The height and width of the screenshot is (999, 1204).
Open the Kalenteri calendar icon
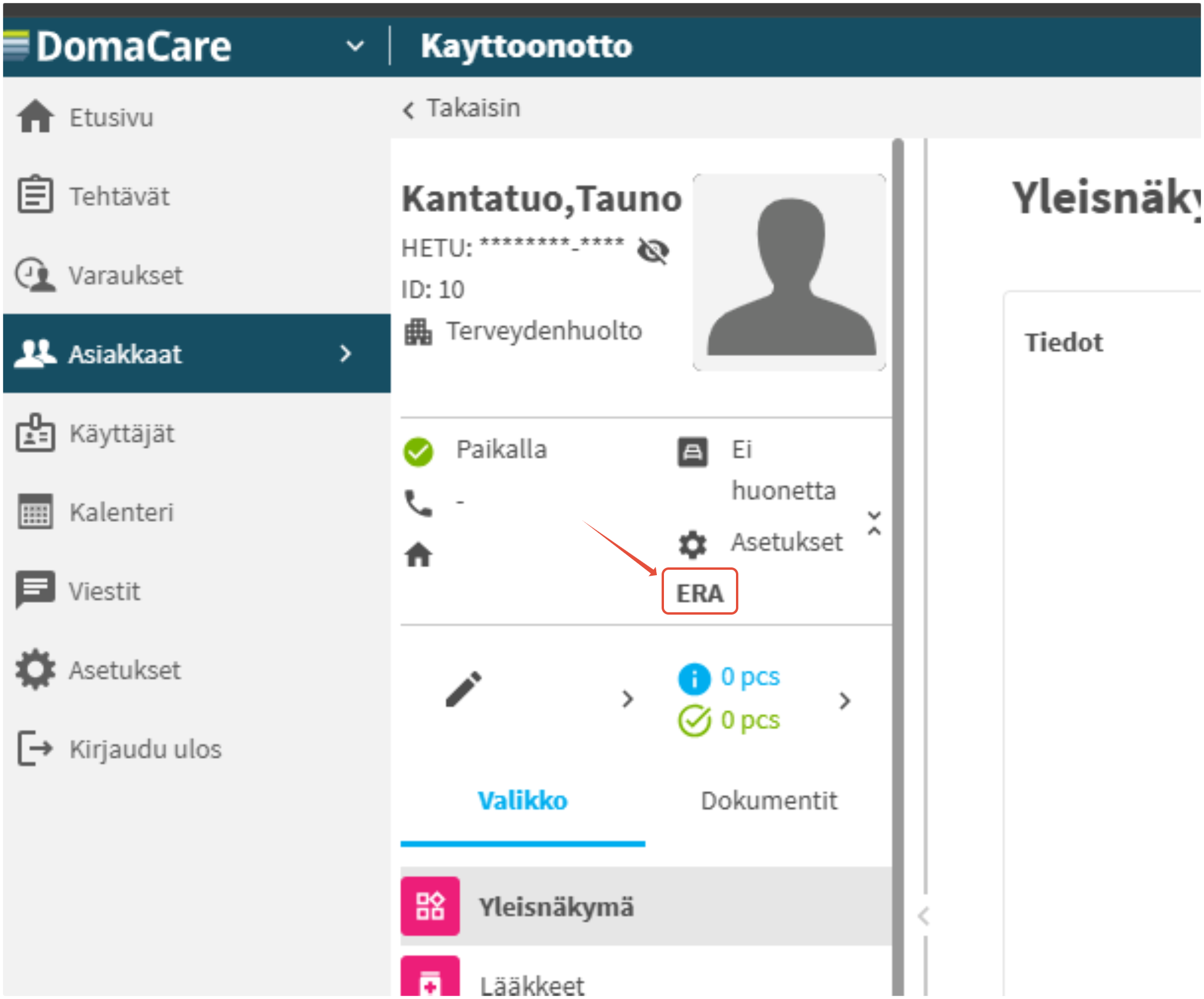[35, 511]
